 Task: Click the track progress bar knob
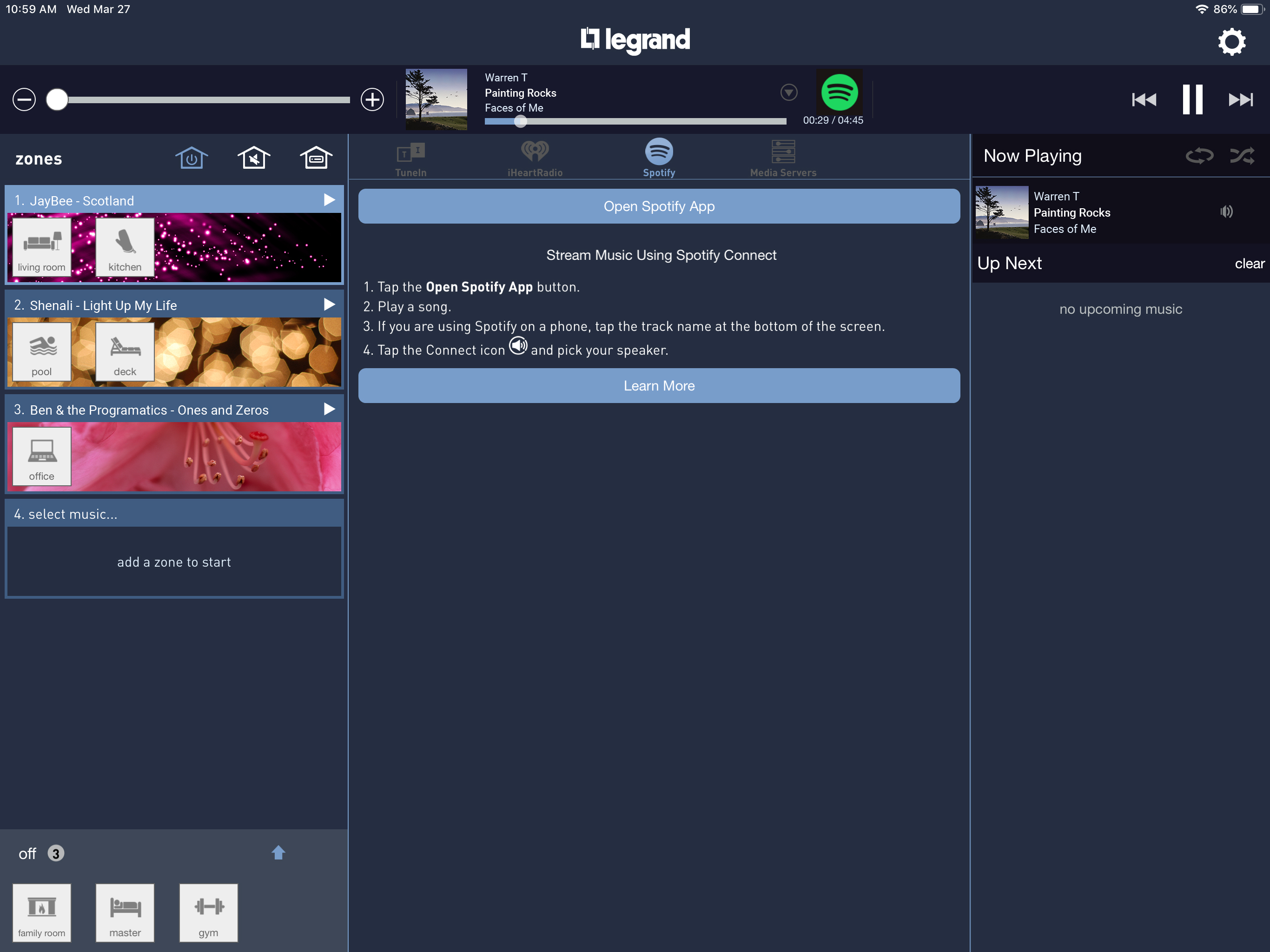pyautogui.click(x=520, y=121)
